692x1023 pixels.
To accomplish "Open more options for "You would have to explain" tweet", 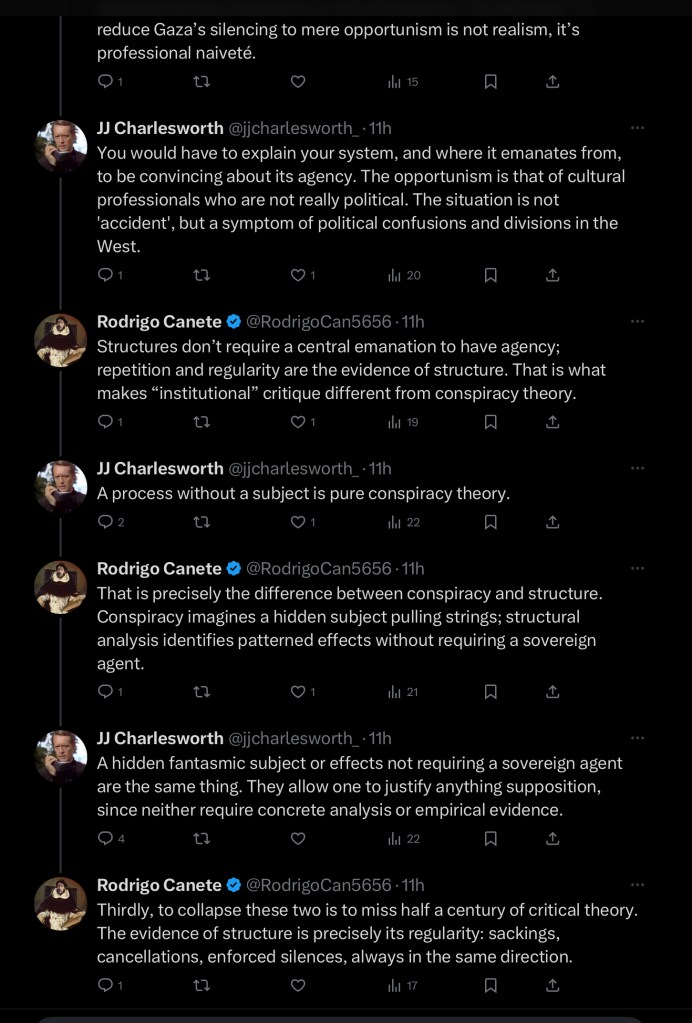I will tap(637, 128).
